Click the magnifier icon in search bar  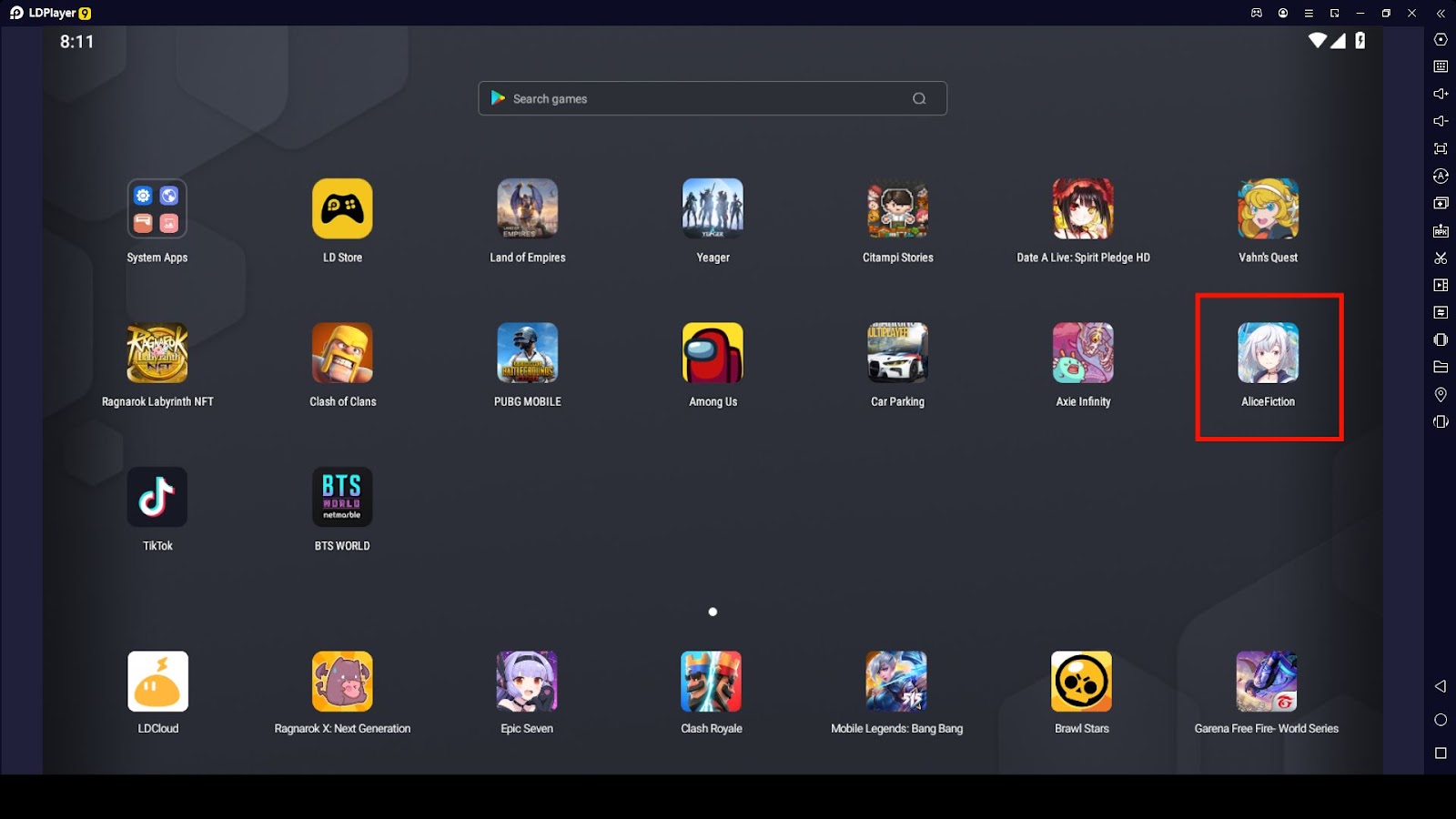pos(919,98)
